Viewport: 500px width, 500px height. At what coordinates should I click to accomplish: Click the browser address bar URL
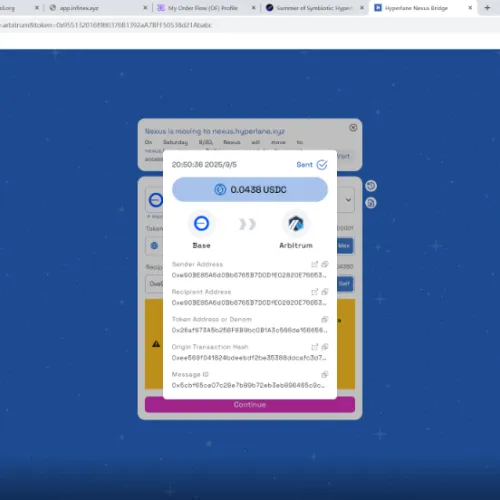point(107,25)
